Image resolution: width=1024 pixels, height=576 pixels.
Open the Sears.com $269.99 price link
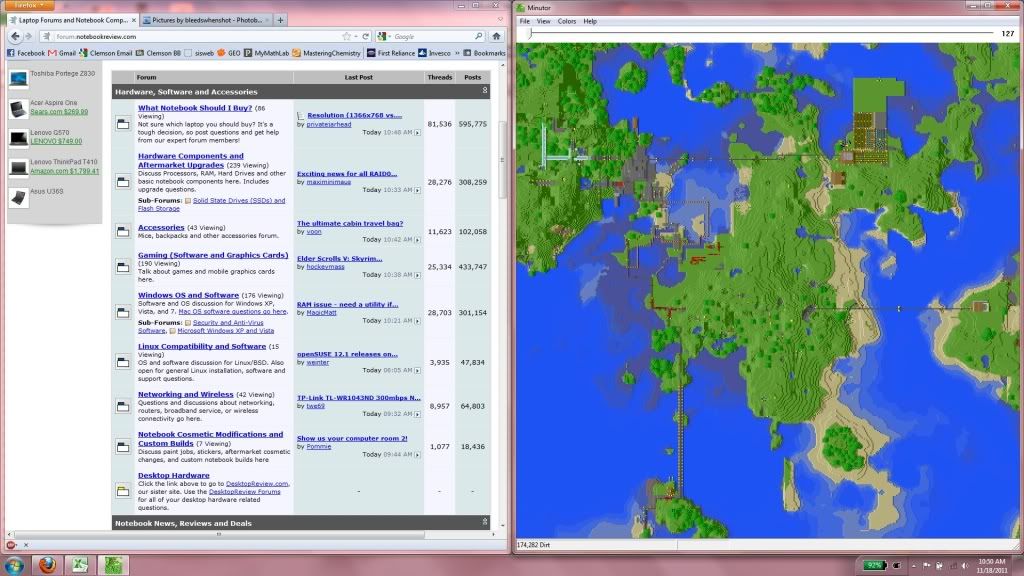click(59, 112)
